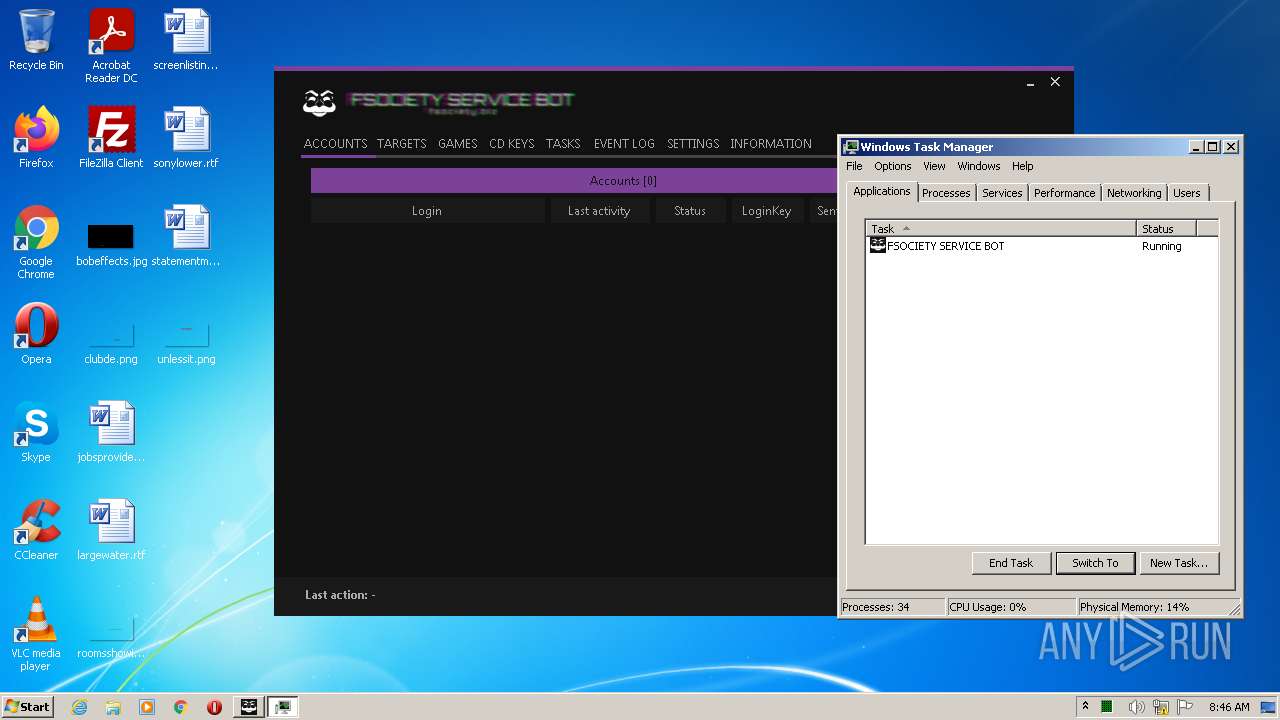Image resolution: width=1280 pixels, height=720 pixels.
Task: Open Task Manager View menu
Action: (x=934, y=166)
